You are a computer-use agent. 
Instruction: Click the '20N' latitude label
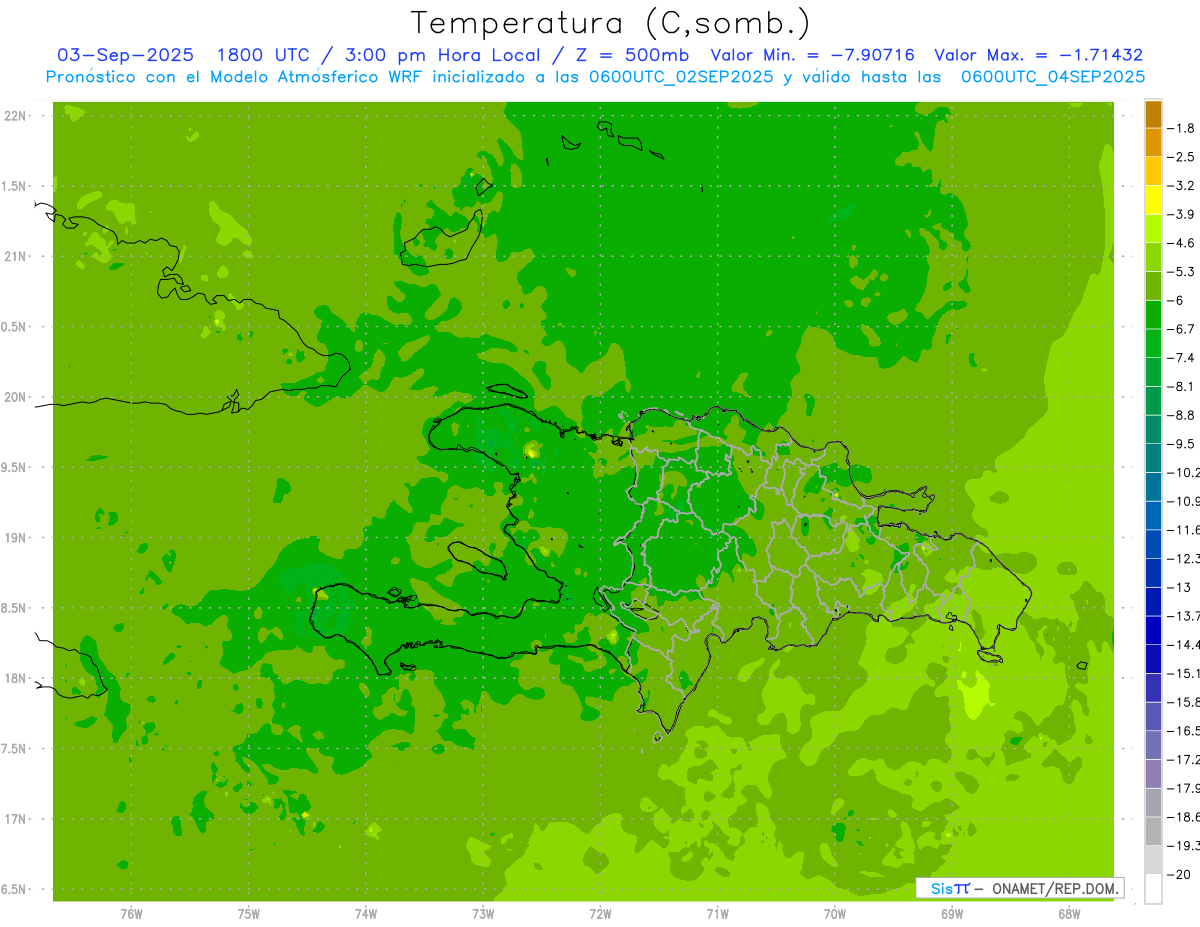[15, 397]
